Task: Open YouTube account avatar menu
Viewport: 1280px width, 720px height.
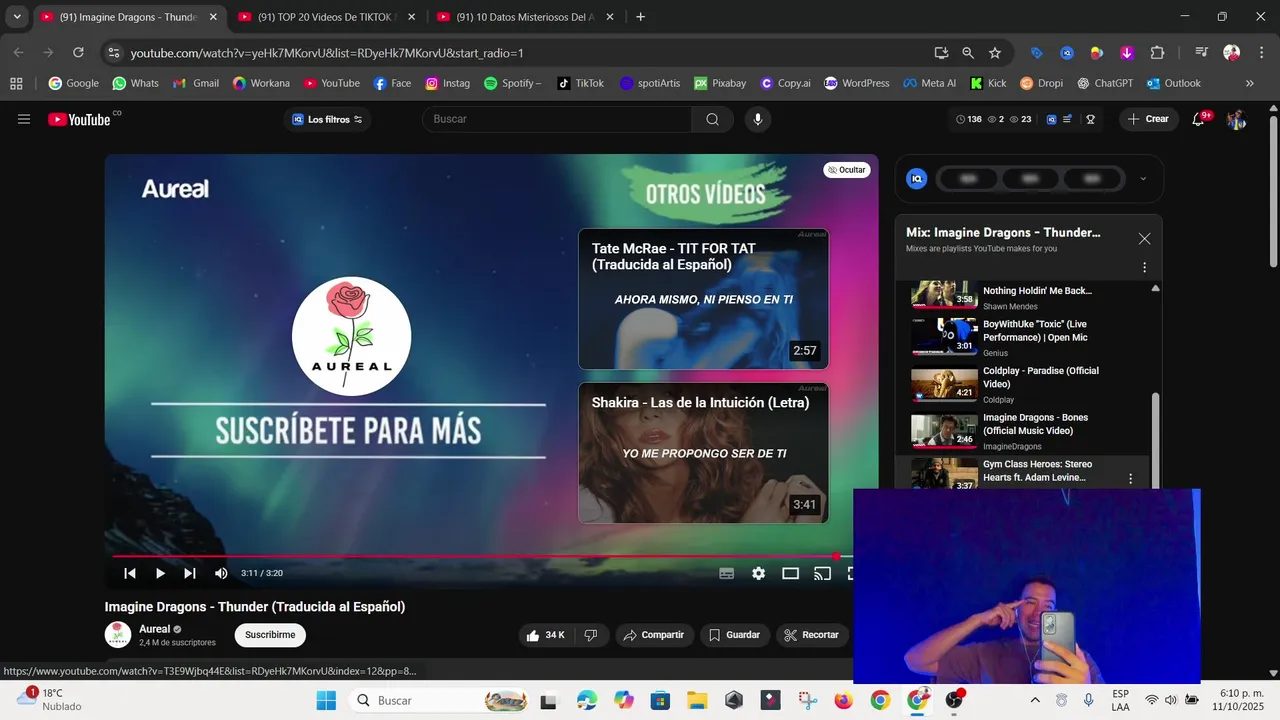Action: click(x=1236, y=119)
